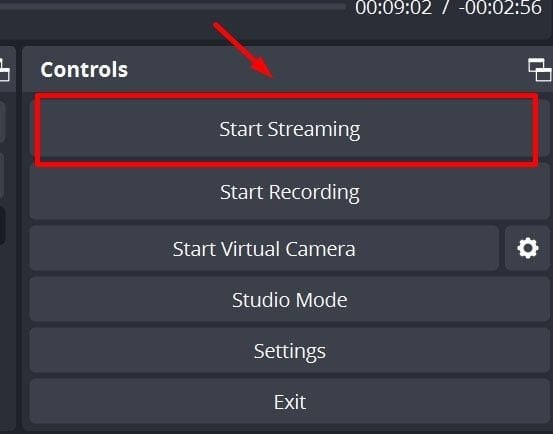Toggle Studio Mode on
Screen dimensions: 553x434
coord(290,299)
